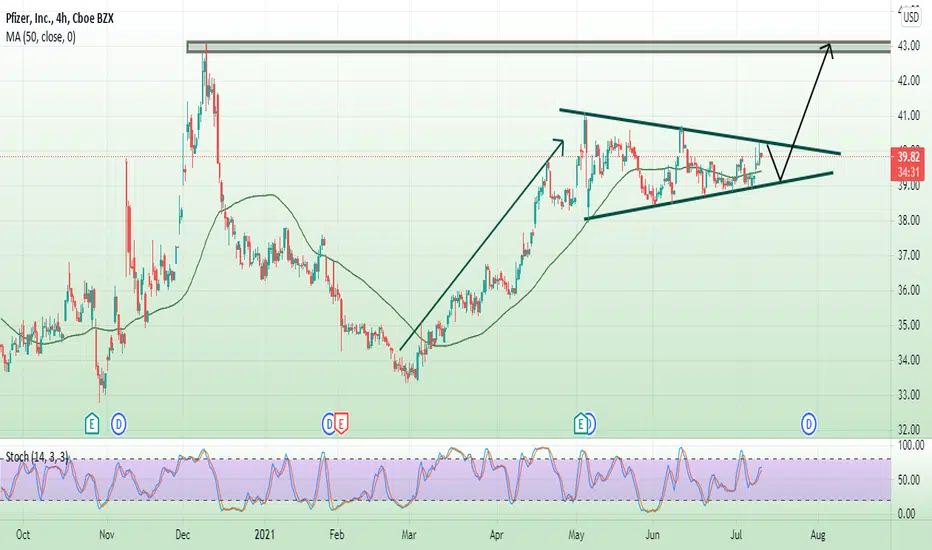Click the Jun label on time axis
Image resolution: width=932 pixels, height=550 pixels.
pyautogui.click(x=653, y=535)
